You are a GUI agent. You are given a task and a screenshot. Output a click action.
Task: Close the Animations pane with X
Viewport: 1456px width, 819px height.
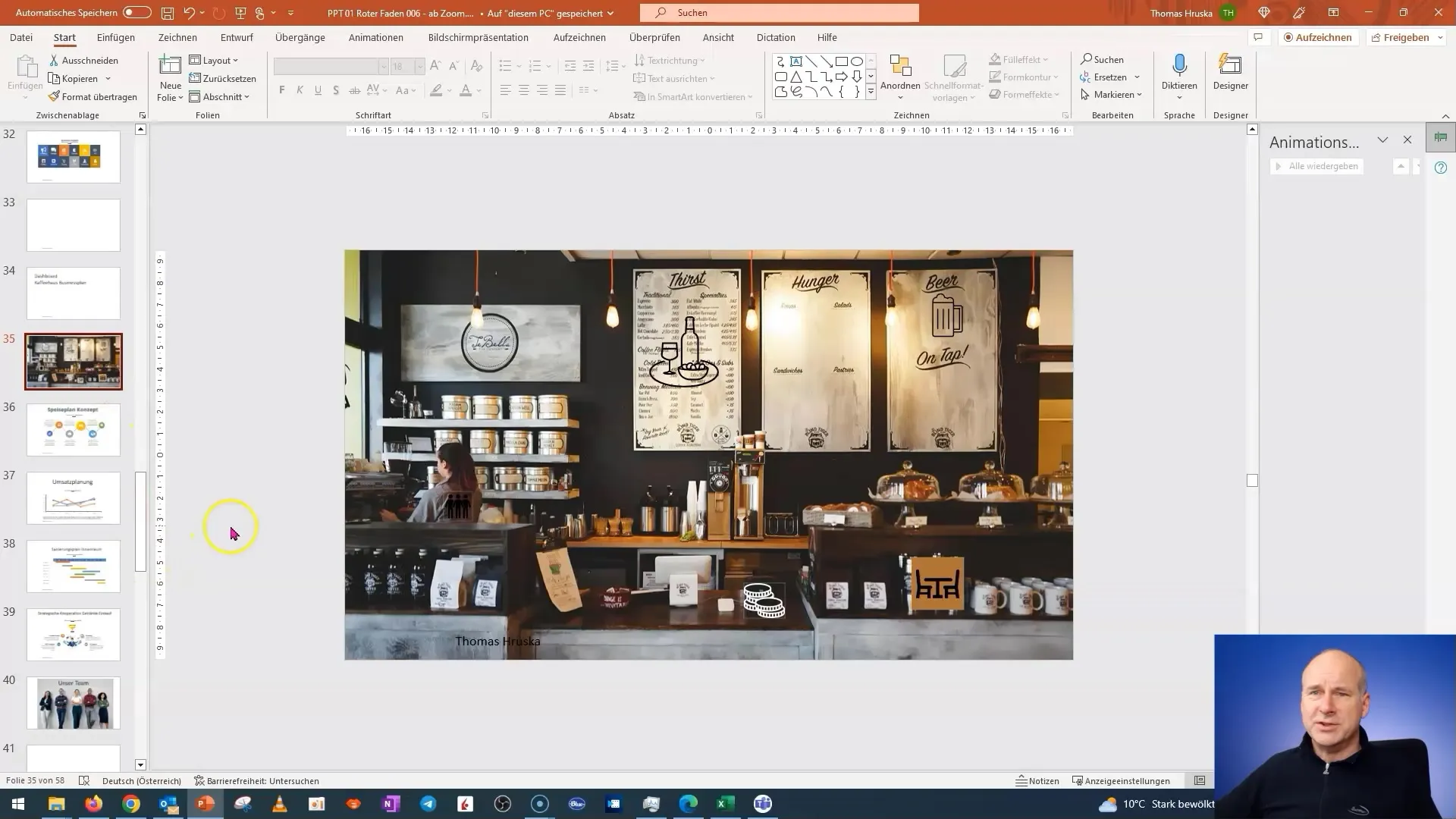pyautogui.click(x=1407, y=140)
